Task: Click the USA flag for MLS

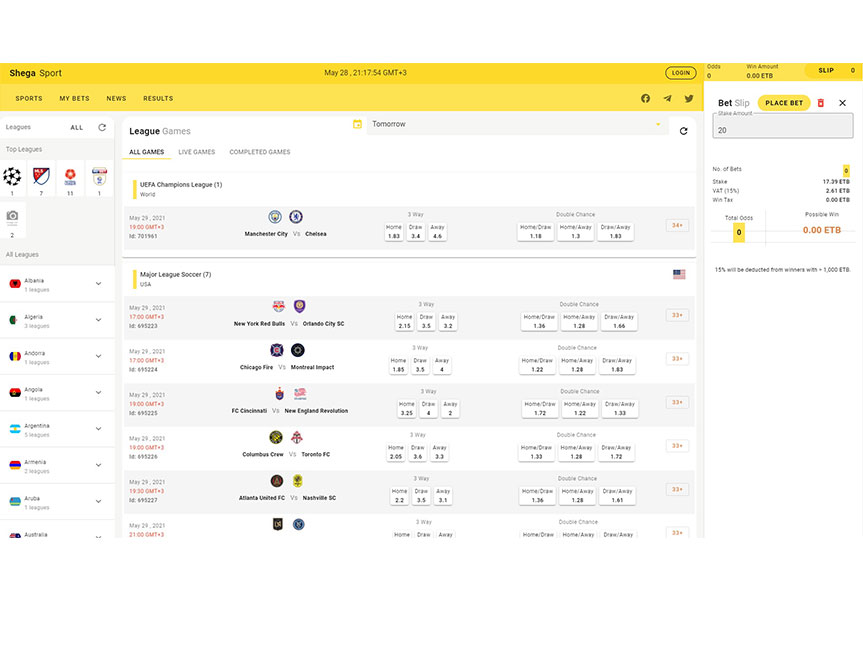Action: 679,274
